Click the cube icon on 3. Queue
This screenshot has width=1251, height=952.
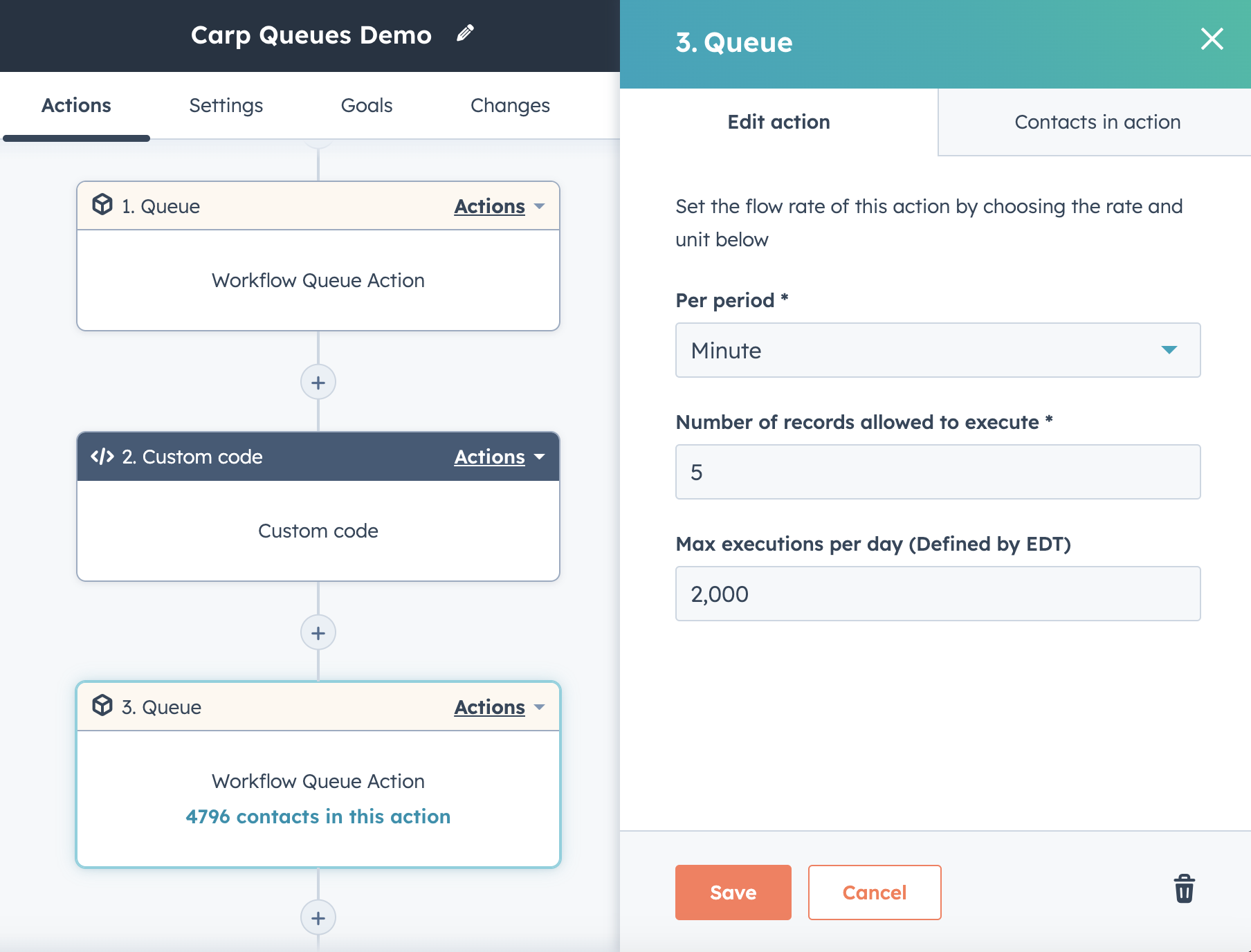pyautogui.click(x=102, y=706)
